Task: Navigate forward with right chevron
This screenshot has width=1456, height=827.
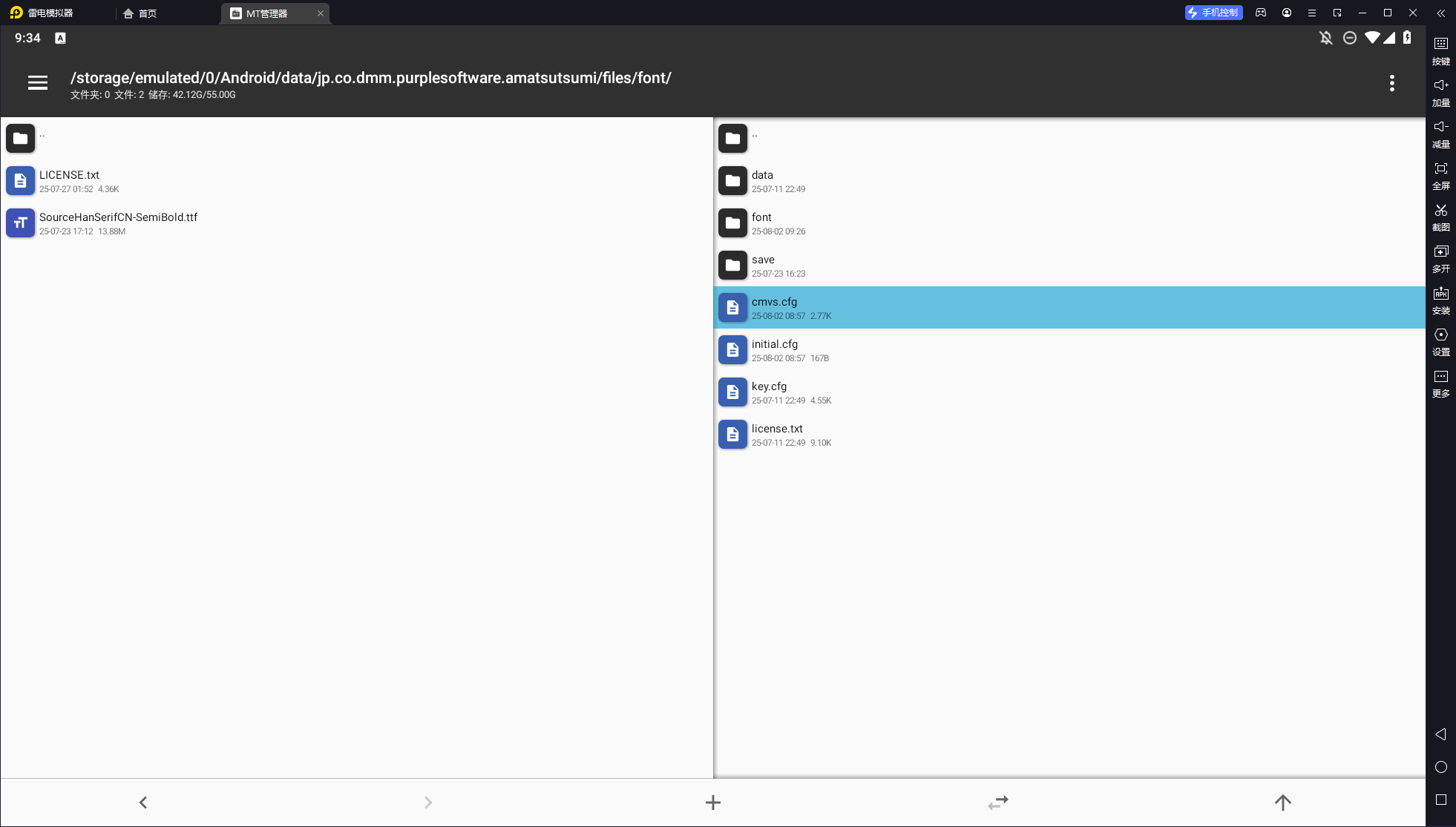Action: point(428,802)
